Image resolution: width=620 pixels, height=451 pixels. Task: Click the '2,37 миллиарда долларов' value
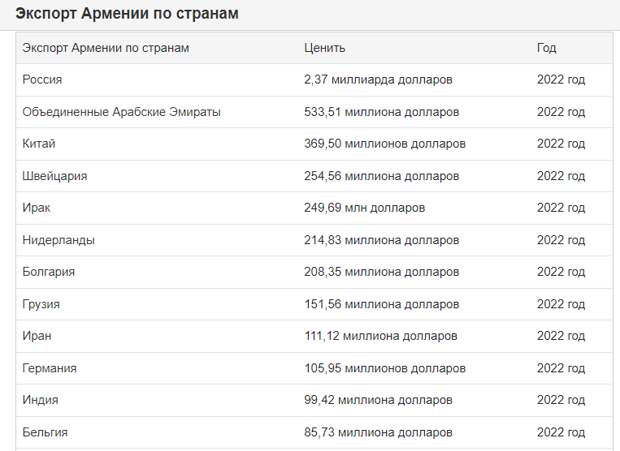[378, 79]
